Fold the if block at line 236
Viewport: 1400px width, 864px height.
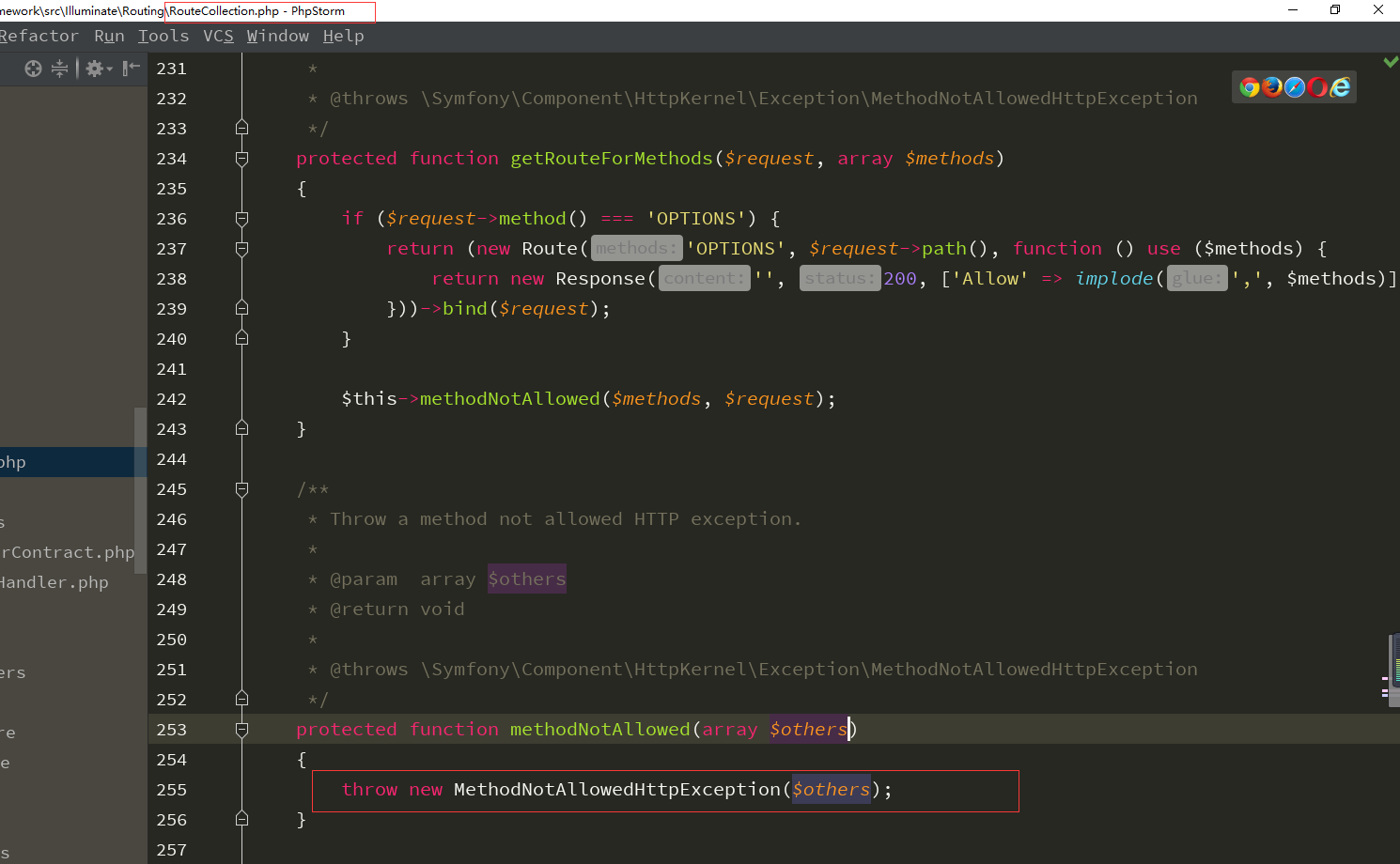point(241,219)
